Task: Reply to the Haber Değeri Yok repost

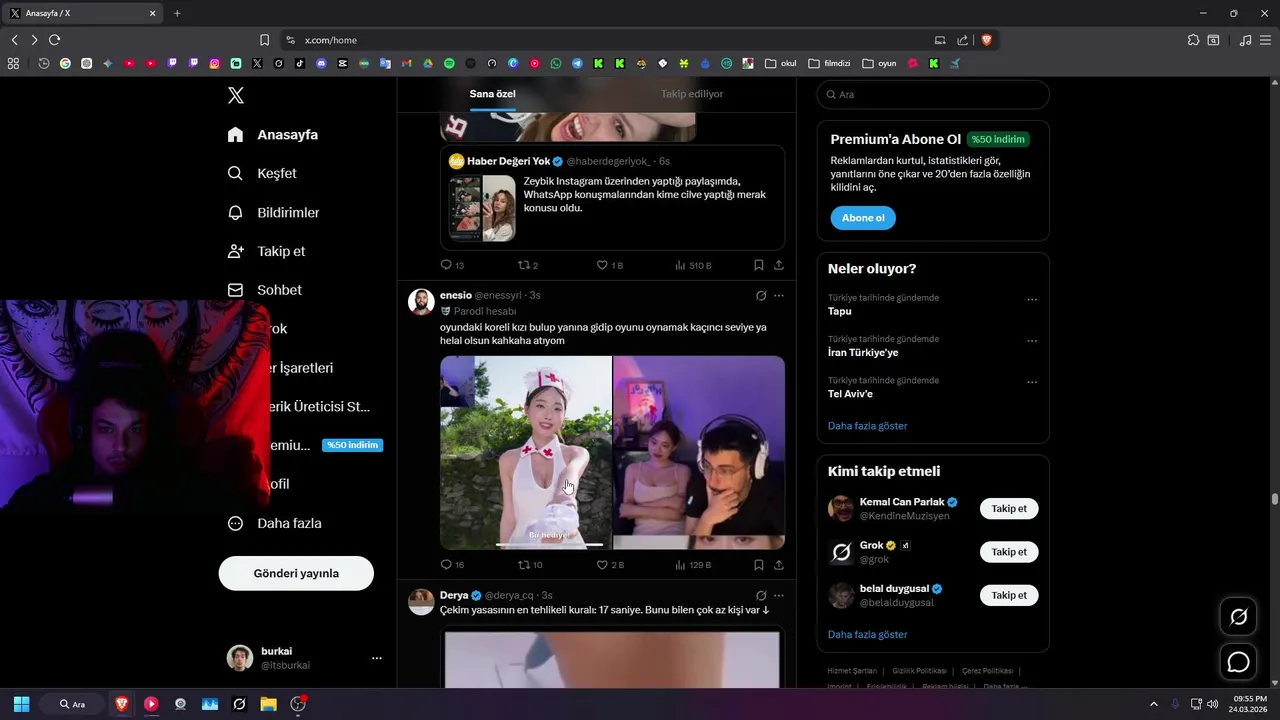Action: pos(452,265)
